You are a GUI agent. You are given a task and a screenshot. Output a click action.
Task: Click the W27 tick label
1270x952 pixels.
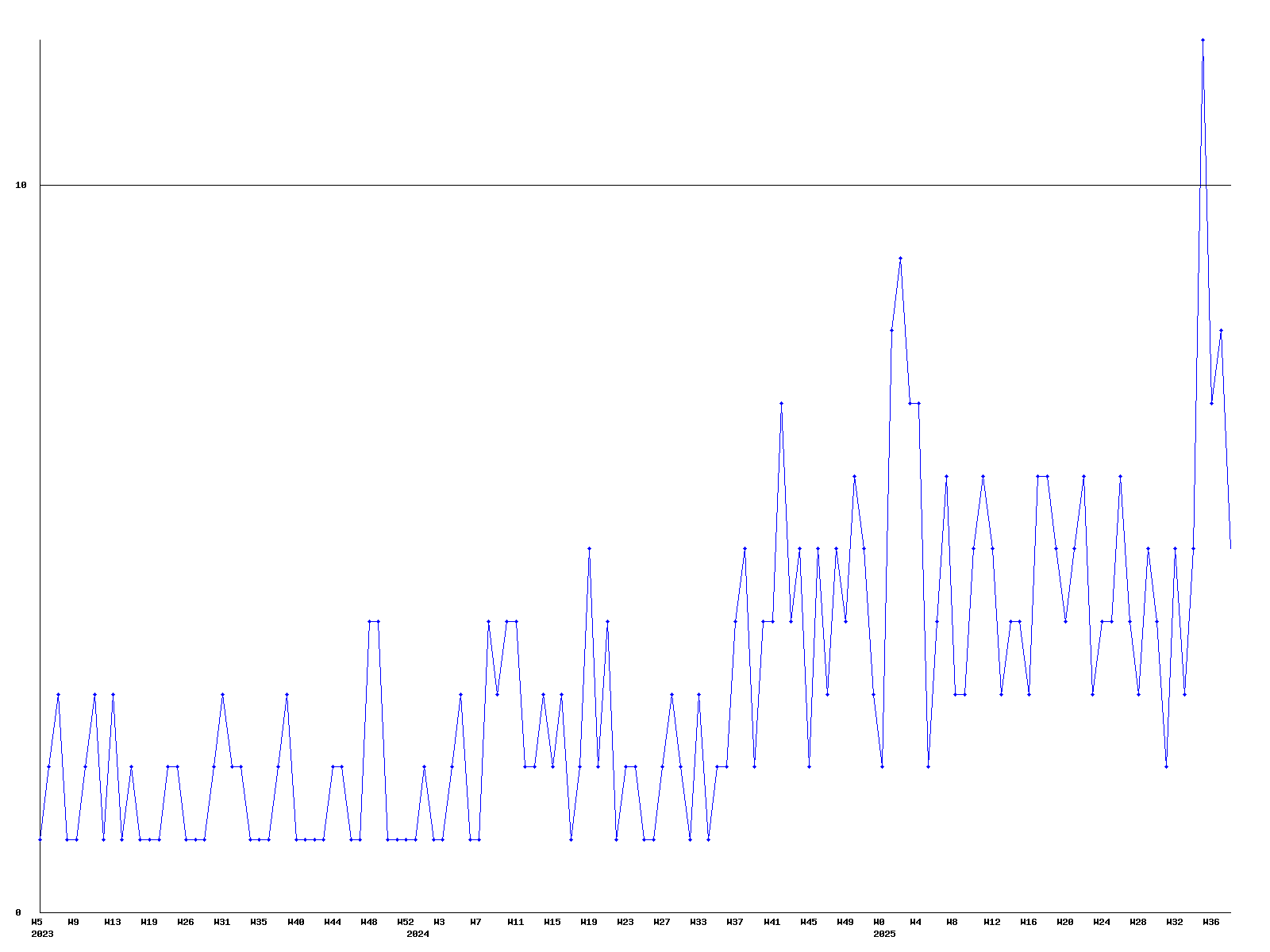point(662,922)
